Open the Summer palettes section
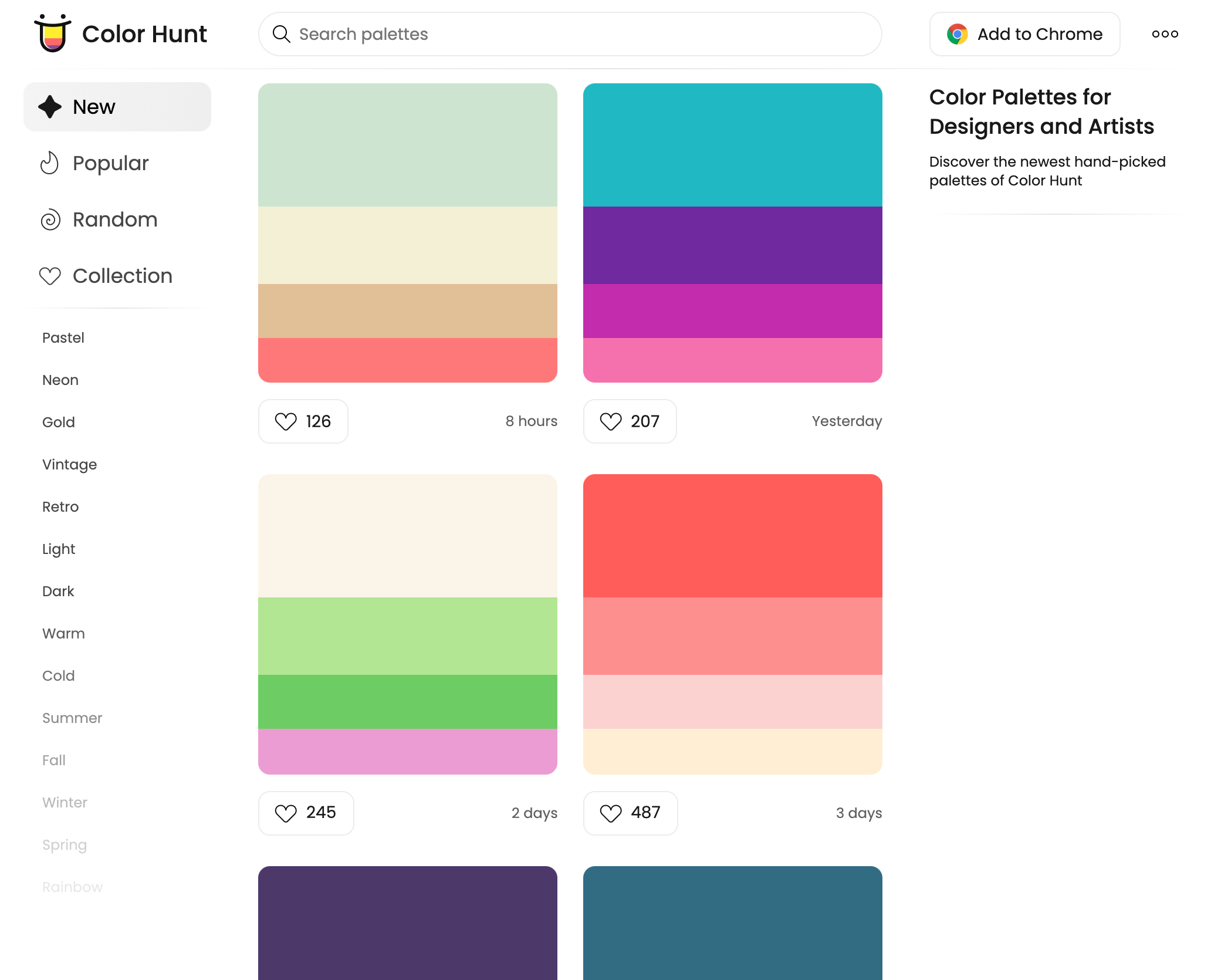Image resolution: width=1211 pixels, height=980 pixels. click(x=72, y=718)
